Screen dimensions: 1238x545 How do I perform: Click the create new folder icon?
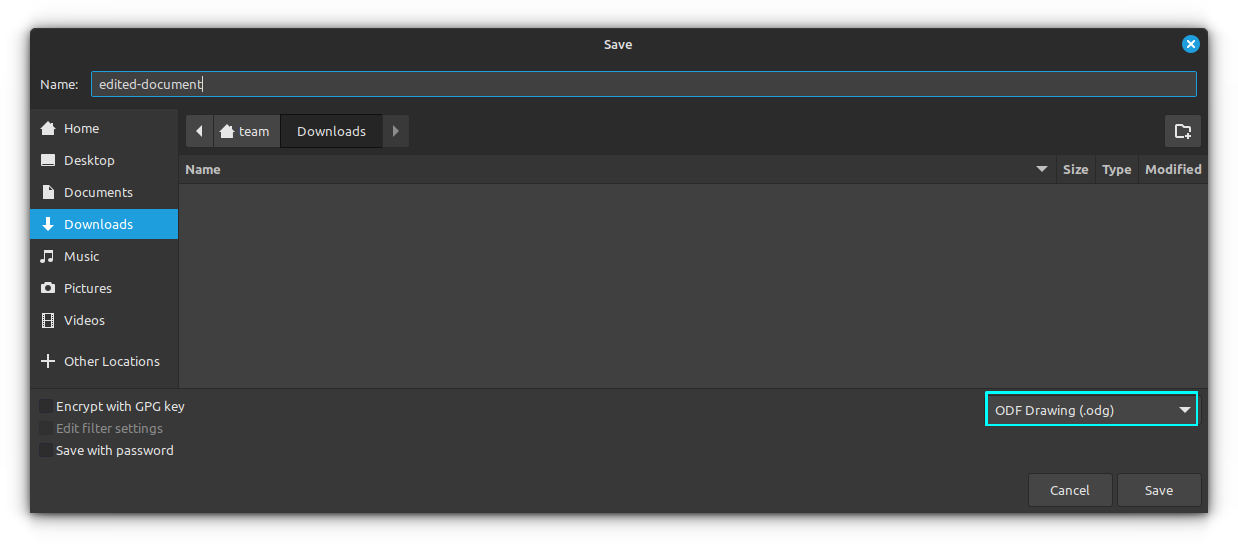click(1183, 131)
